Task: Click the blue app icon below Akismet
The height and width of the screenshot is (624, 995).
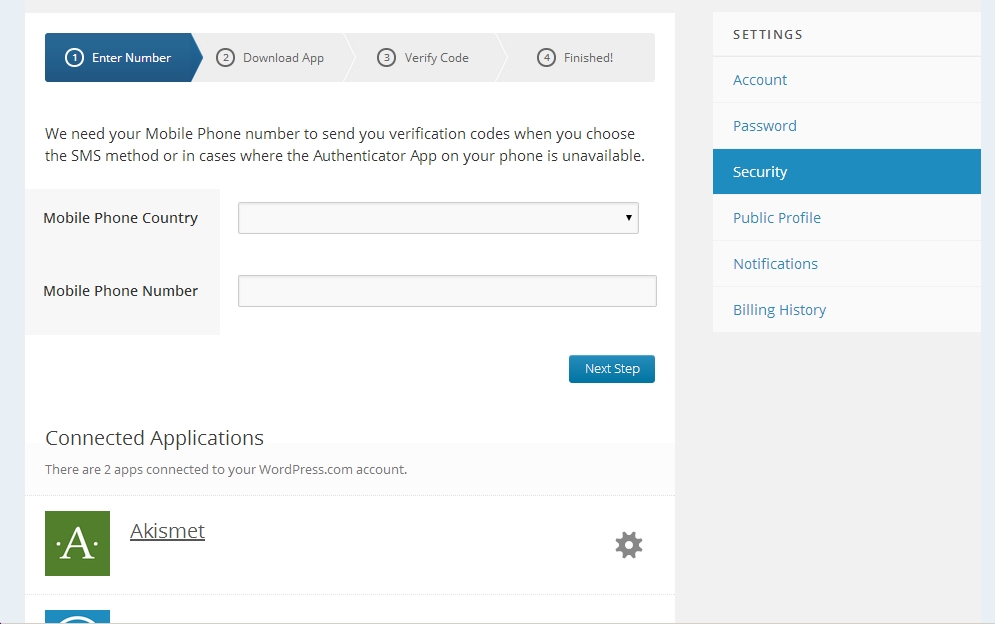Action: pos(77,616)
